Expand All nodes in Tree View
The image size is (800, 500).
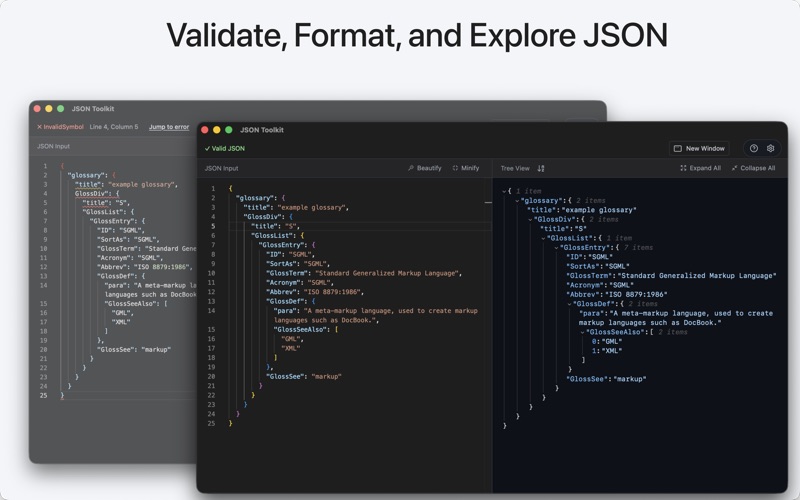point(701,168)
